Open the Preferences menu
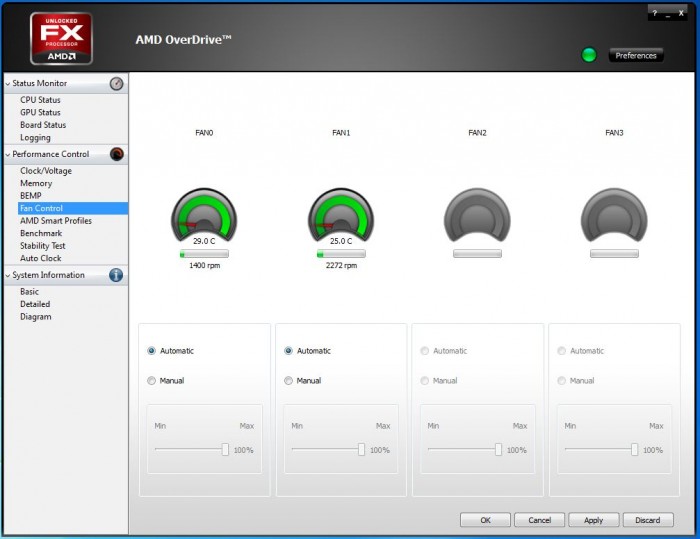 coord(636,55)
